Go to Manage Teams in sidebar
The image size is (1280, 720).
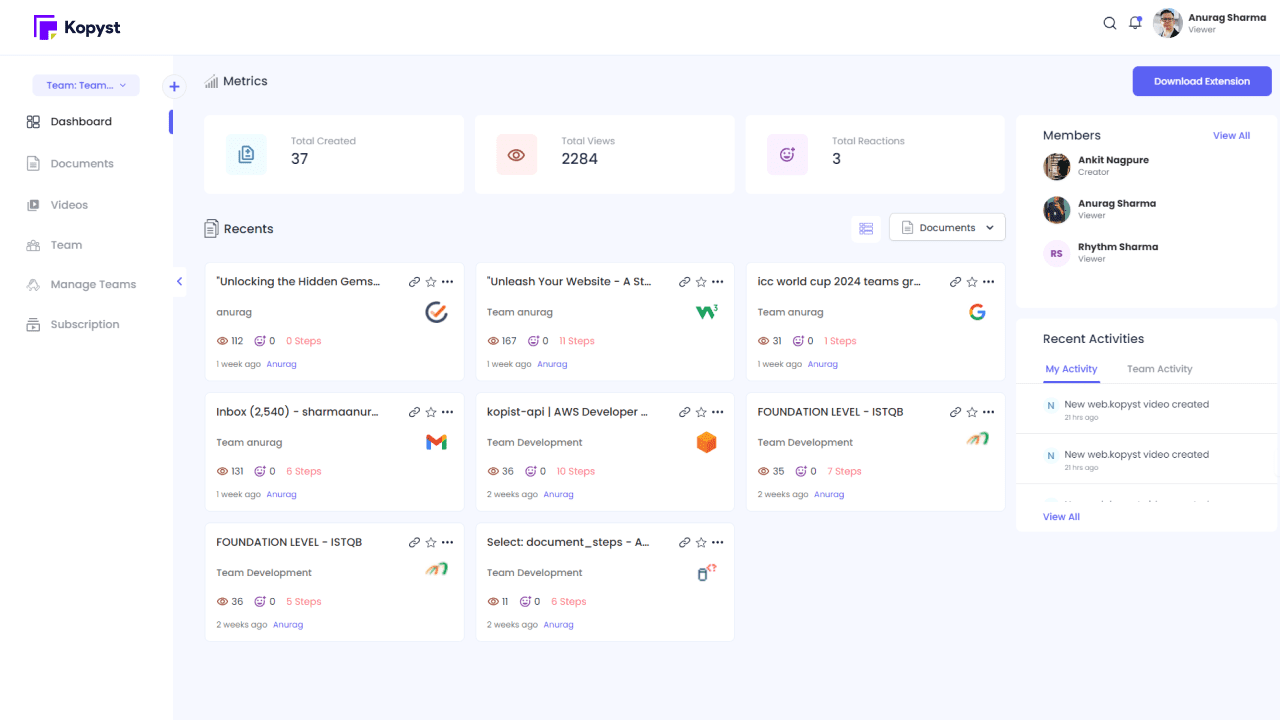[x=93, y=285]
